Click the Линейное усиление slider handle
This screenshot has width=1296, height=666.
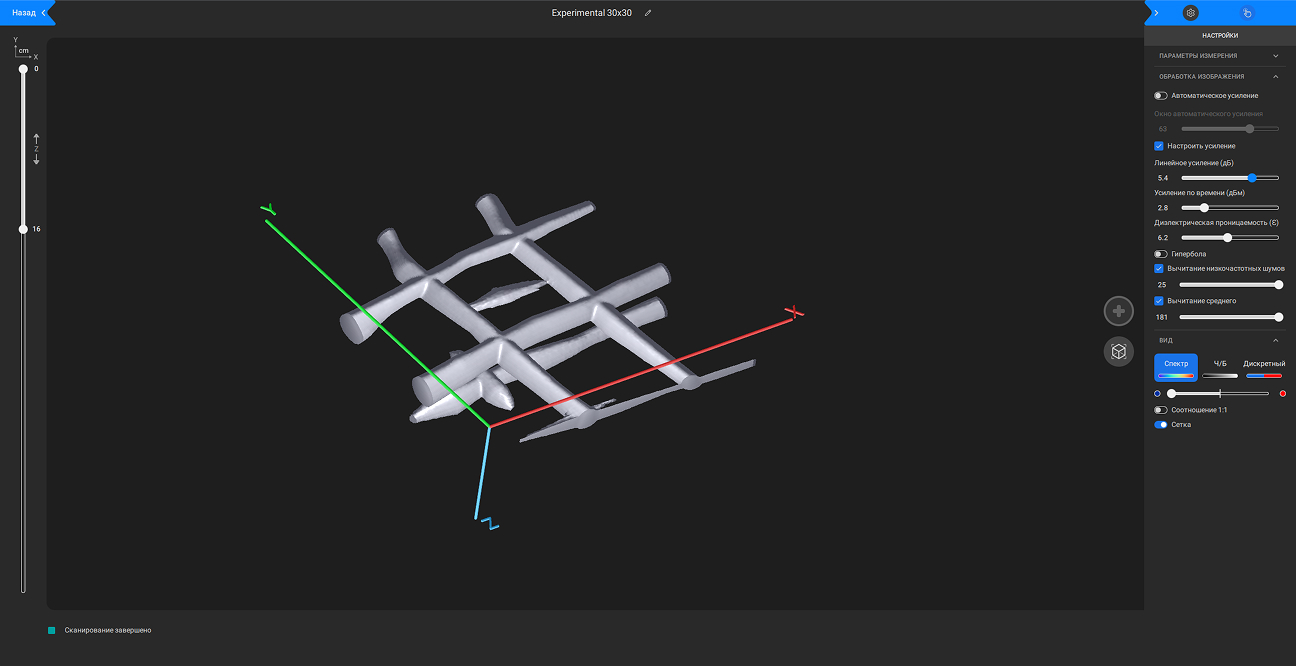coord(1252,177)
